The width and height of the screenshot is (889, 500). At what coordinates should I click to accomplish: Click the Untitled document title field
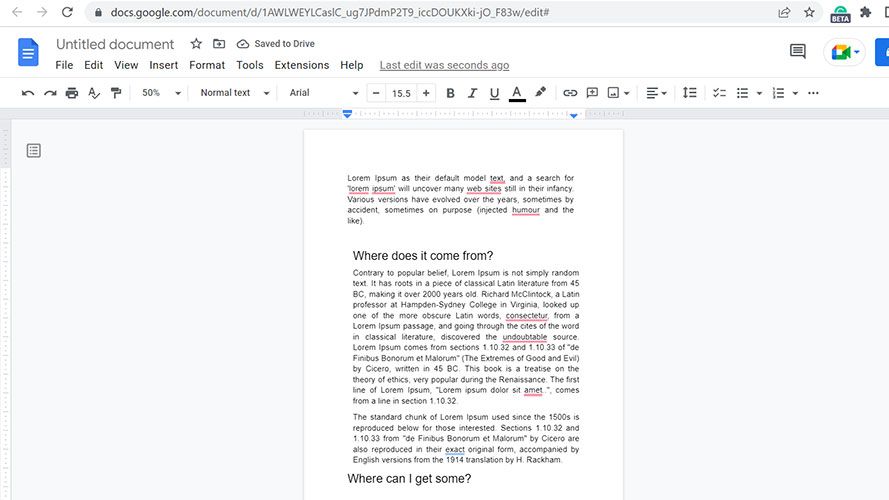coord(115,44)
